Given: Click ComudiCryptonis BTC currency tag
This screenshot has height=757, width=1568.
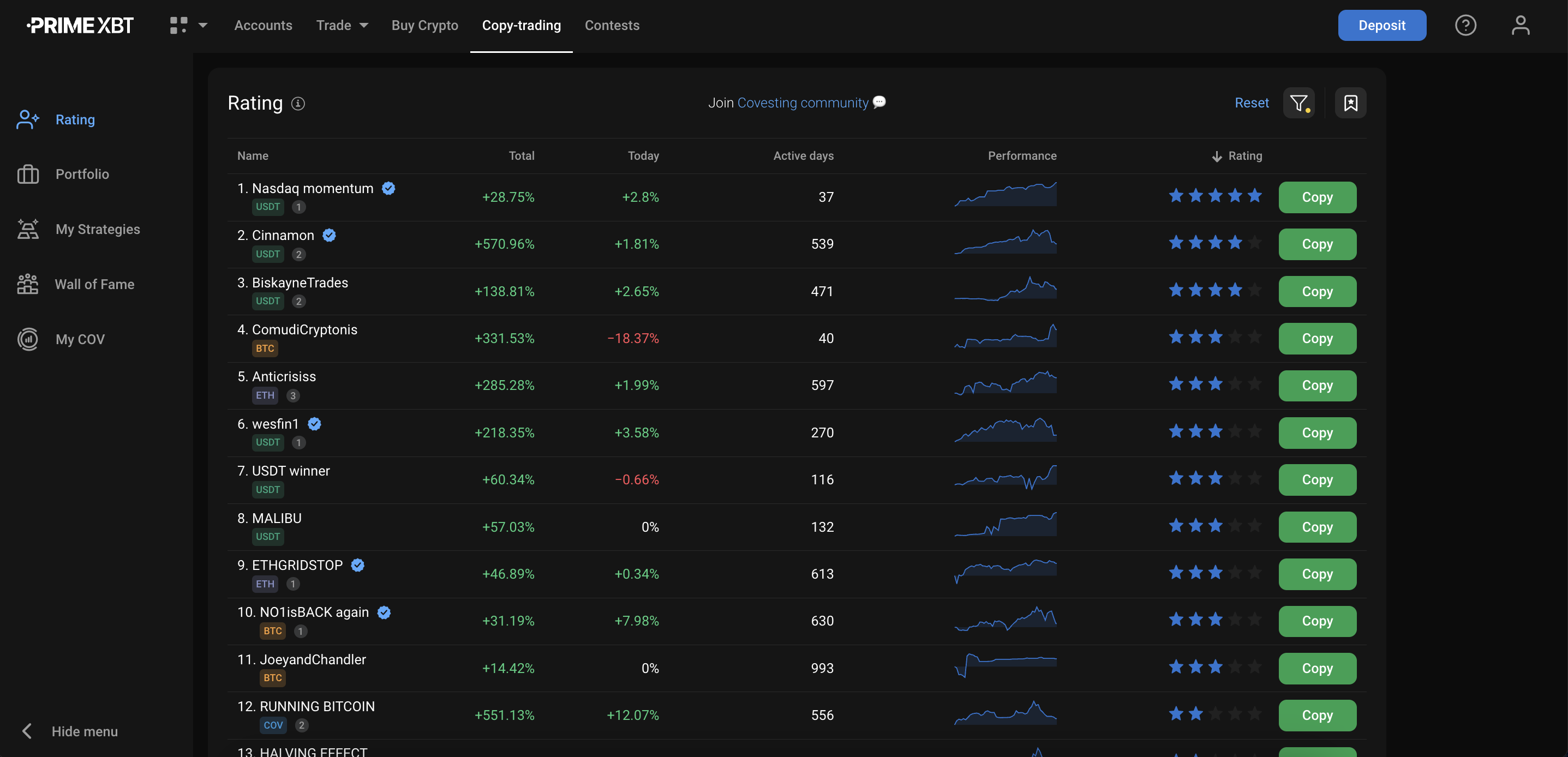Looking at the screenshot, I should 265,348.
